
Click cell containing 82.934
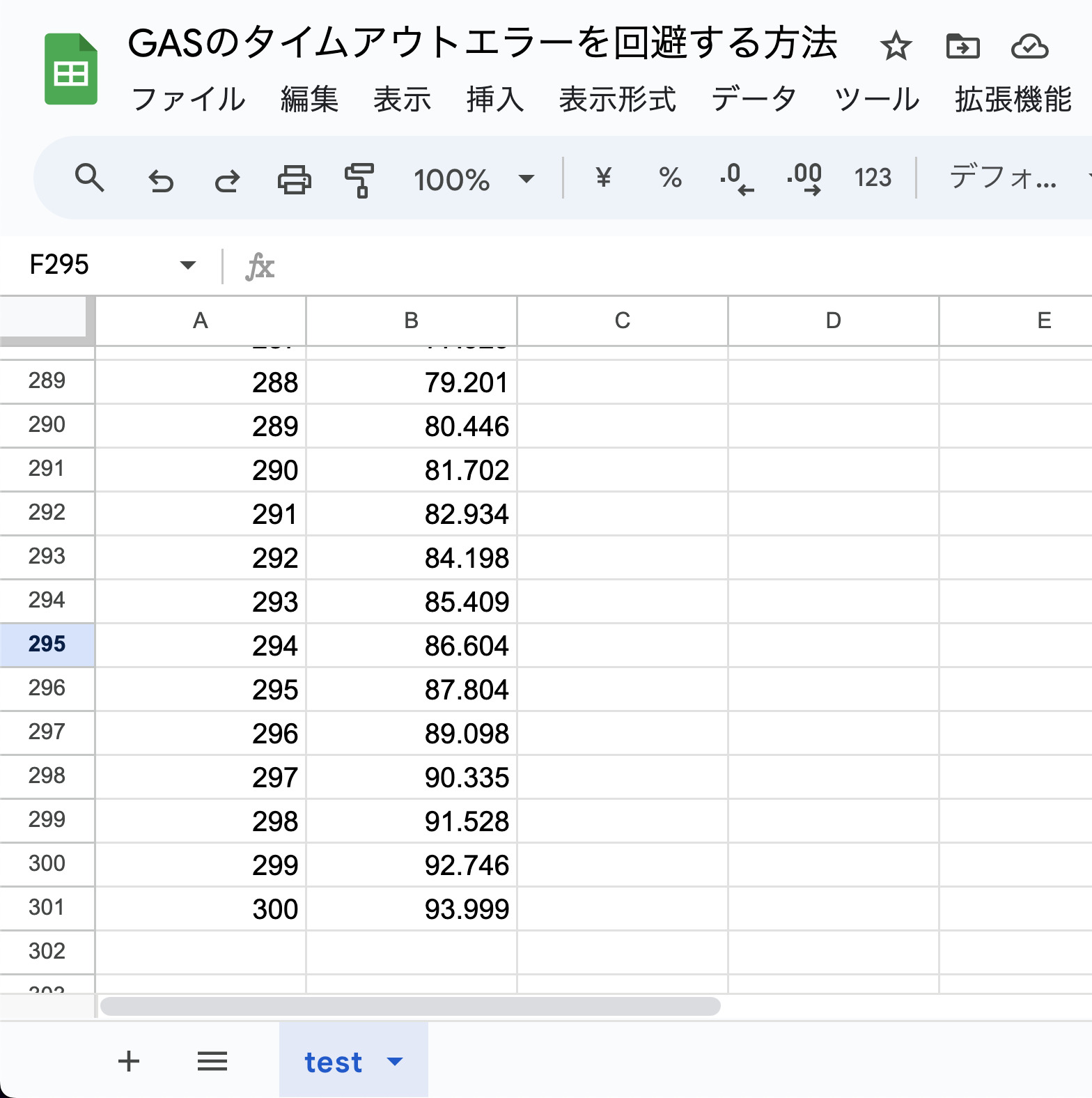tap(412, 513)
